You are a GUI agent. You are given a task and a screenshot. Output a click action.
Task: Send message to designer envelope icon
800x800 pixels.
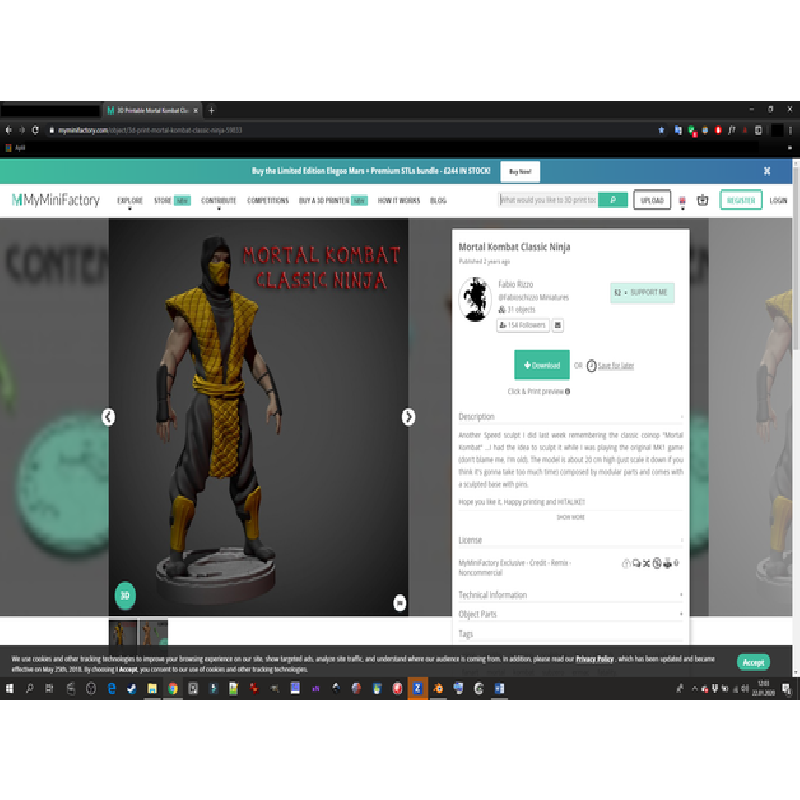[558, 325]
